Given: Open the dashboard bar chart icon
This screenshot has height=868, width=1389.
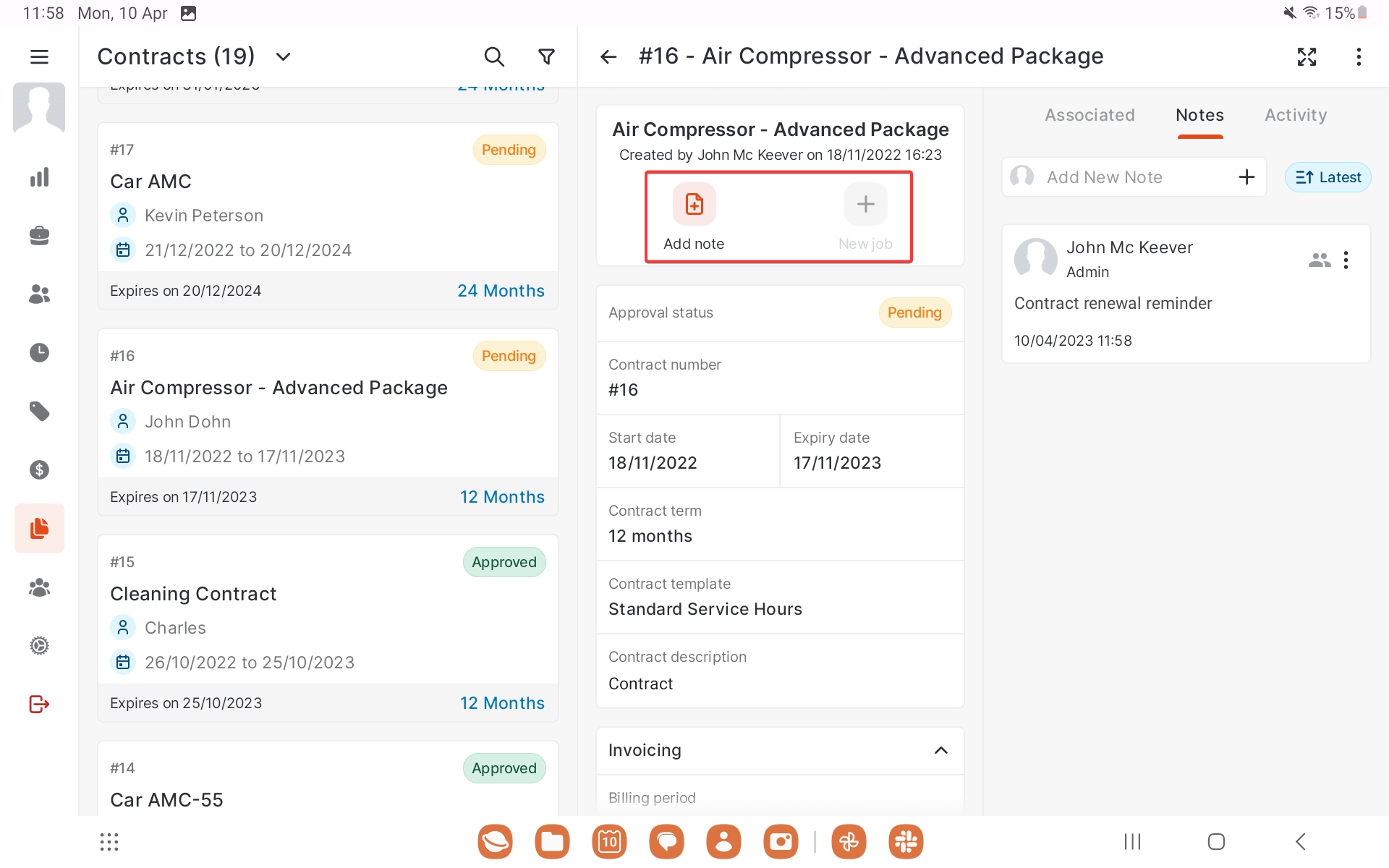Looking at the screenshot, I should click(x=39, y=177).
